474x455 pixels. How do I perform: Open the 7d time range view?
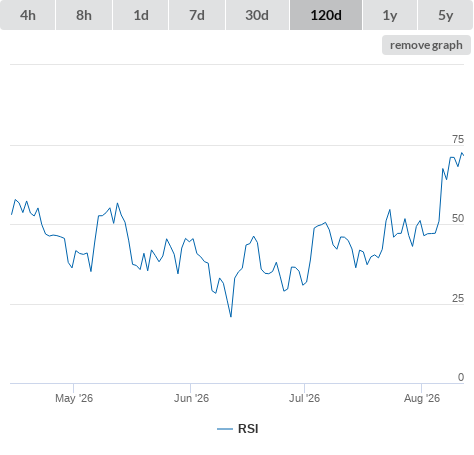point(197,15)
